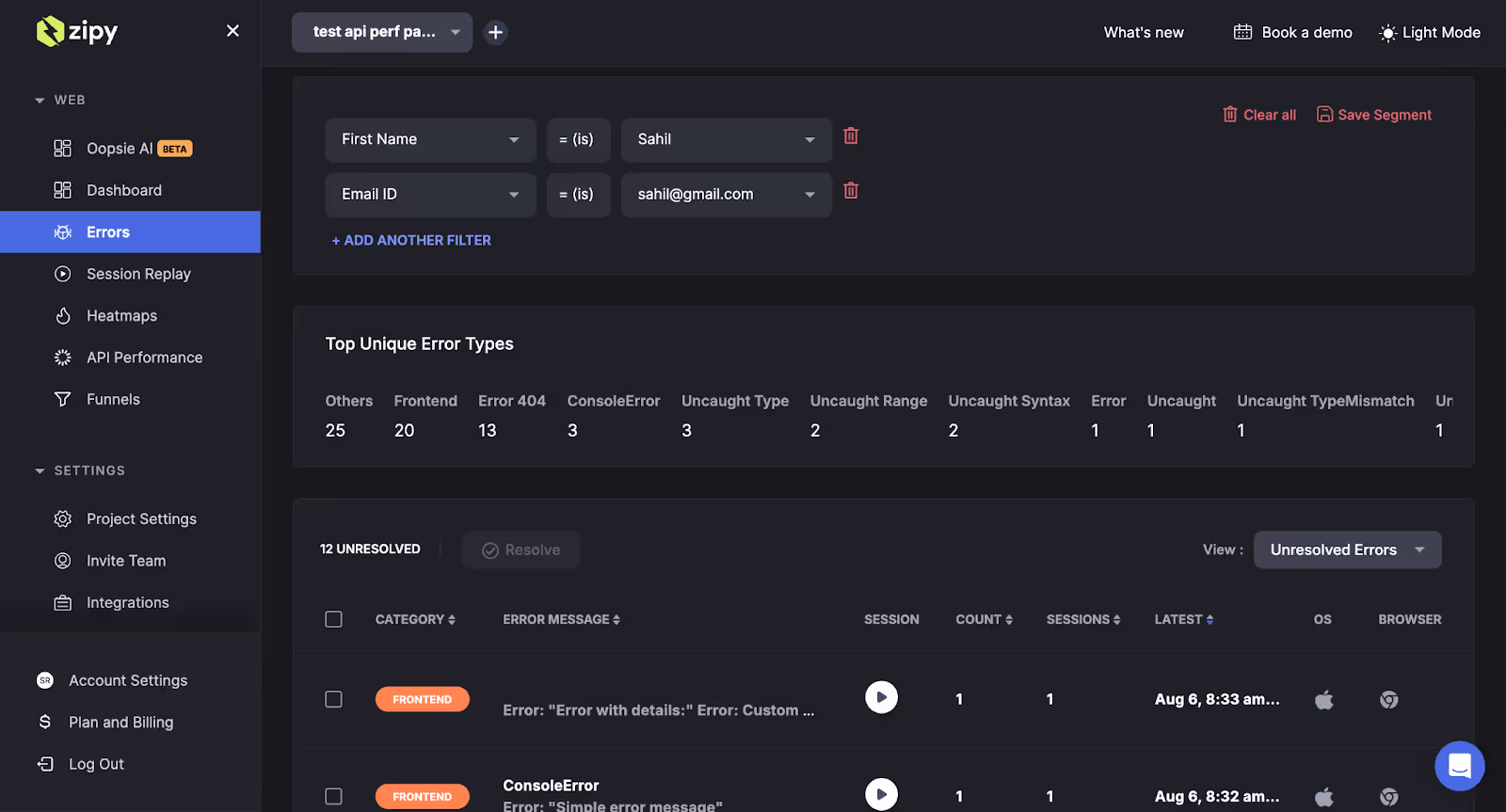Viewport: 1506px width, 812px height.
Task: Play session for the ConsoleError row
Action: click(881, 794)
